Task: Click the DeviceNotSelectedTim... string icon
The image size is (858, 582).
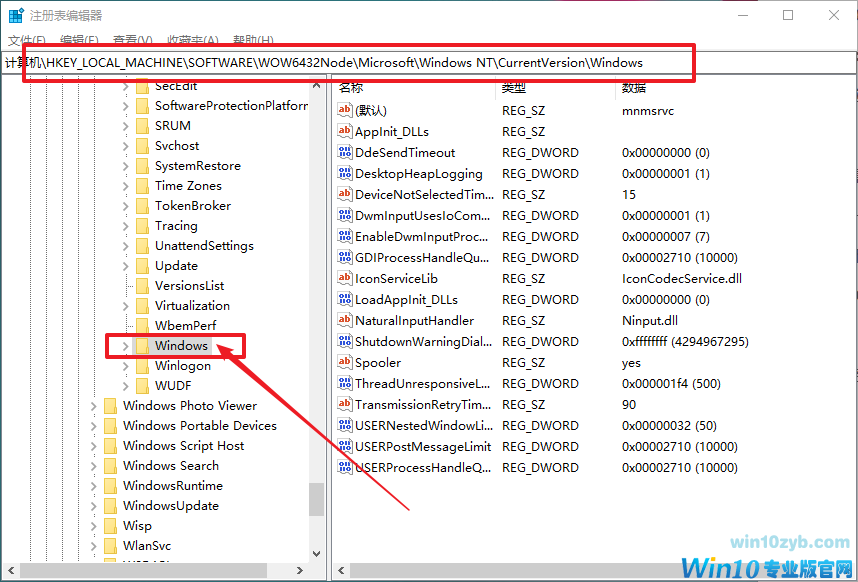Action: [x=345, y=194]
